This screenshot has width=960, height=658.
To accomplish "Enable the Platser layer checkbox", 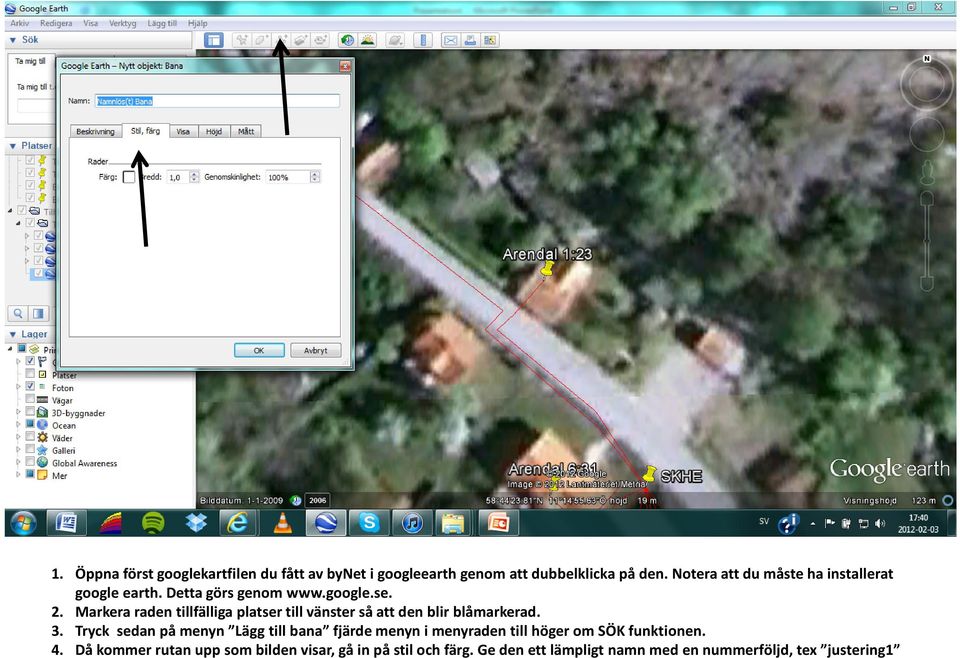I will coord(29,373).
